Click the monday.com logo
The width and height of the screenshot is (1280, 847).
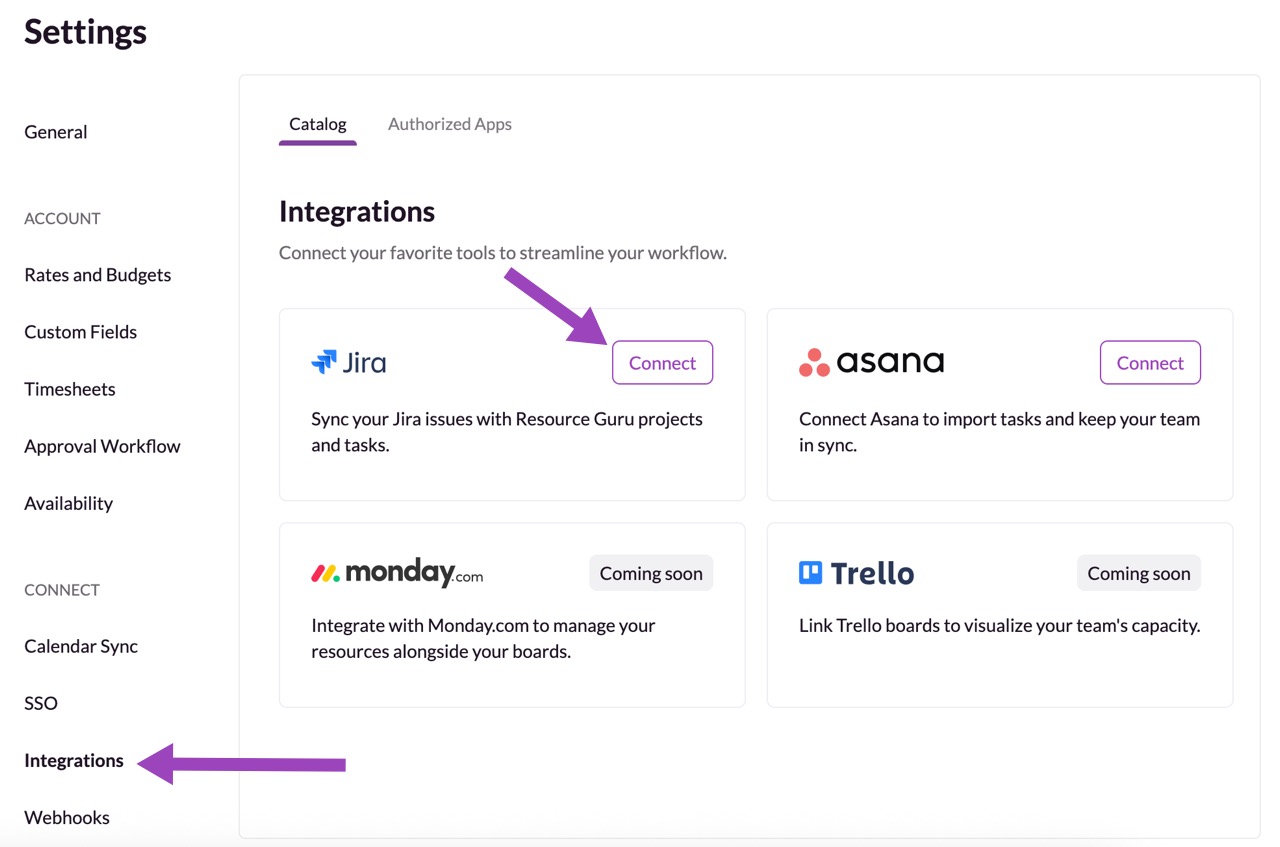[x=397, y=573]
